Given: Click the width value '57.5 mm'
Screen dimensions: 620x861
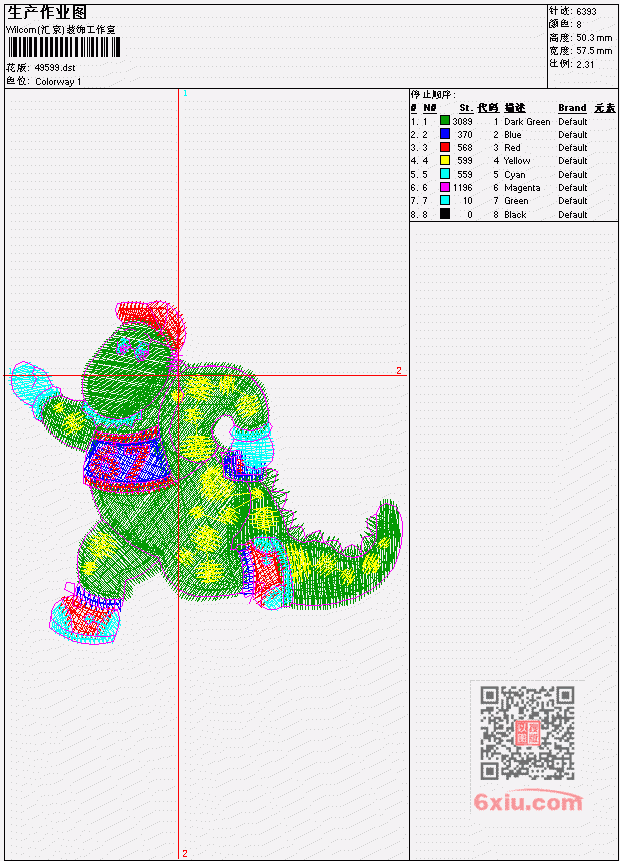Looking at the screenshot, I should (x=594, y=51).
